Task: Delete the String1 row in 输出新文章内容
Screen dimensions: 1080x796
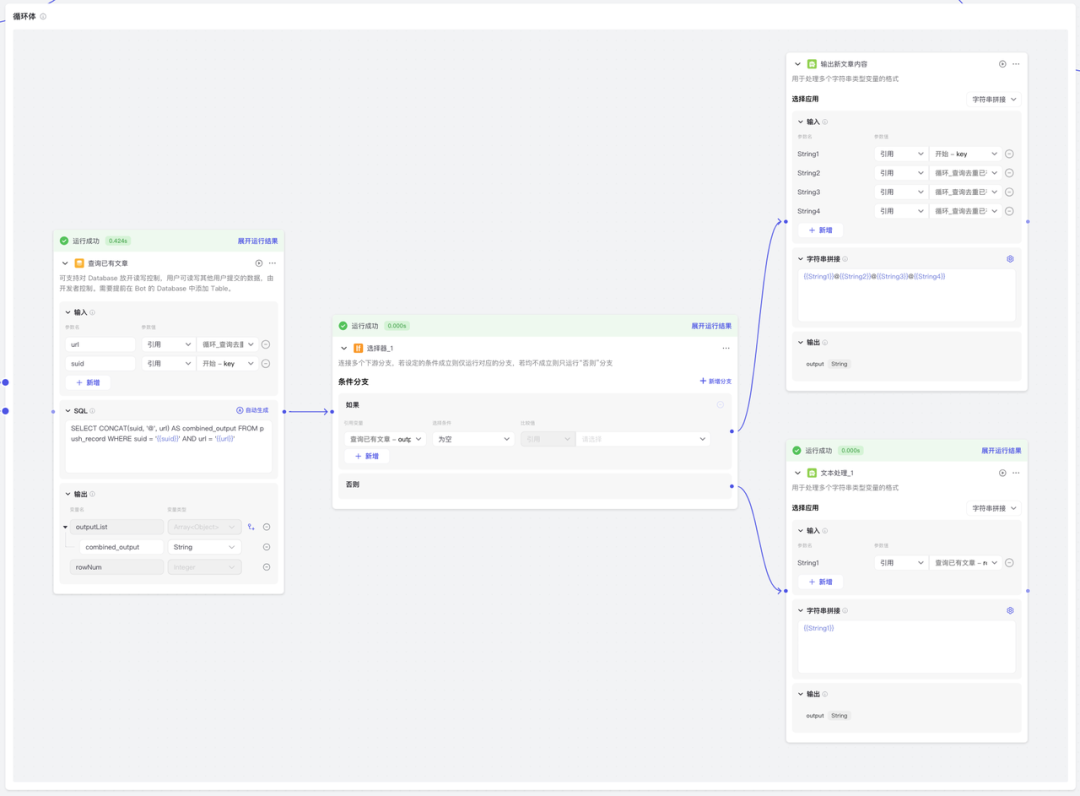Action: (x=1009, y=154)
